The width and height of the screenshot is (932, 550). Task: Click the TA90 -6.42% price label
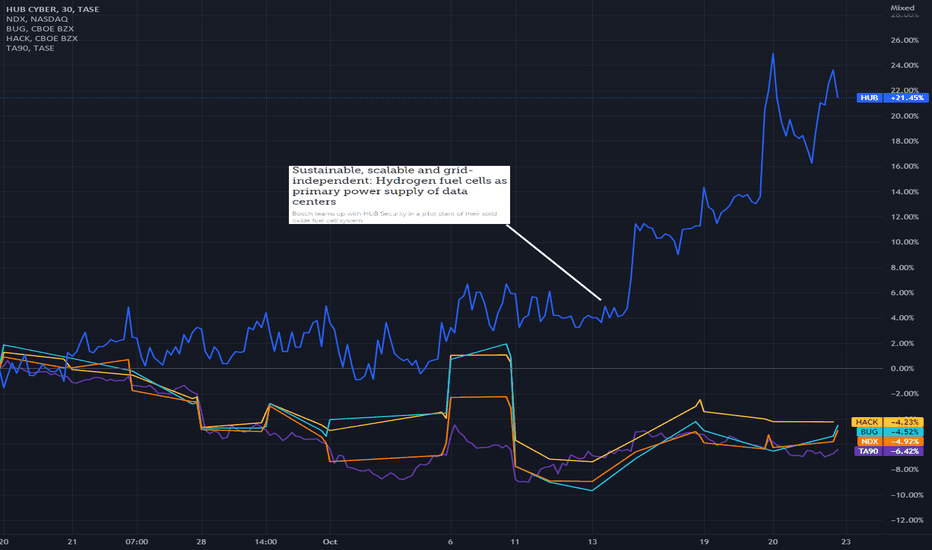[x=889, y=451]
